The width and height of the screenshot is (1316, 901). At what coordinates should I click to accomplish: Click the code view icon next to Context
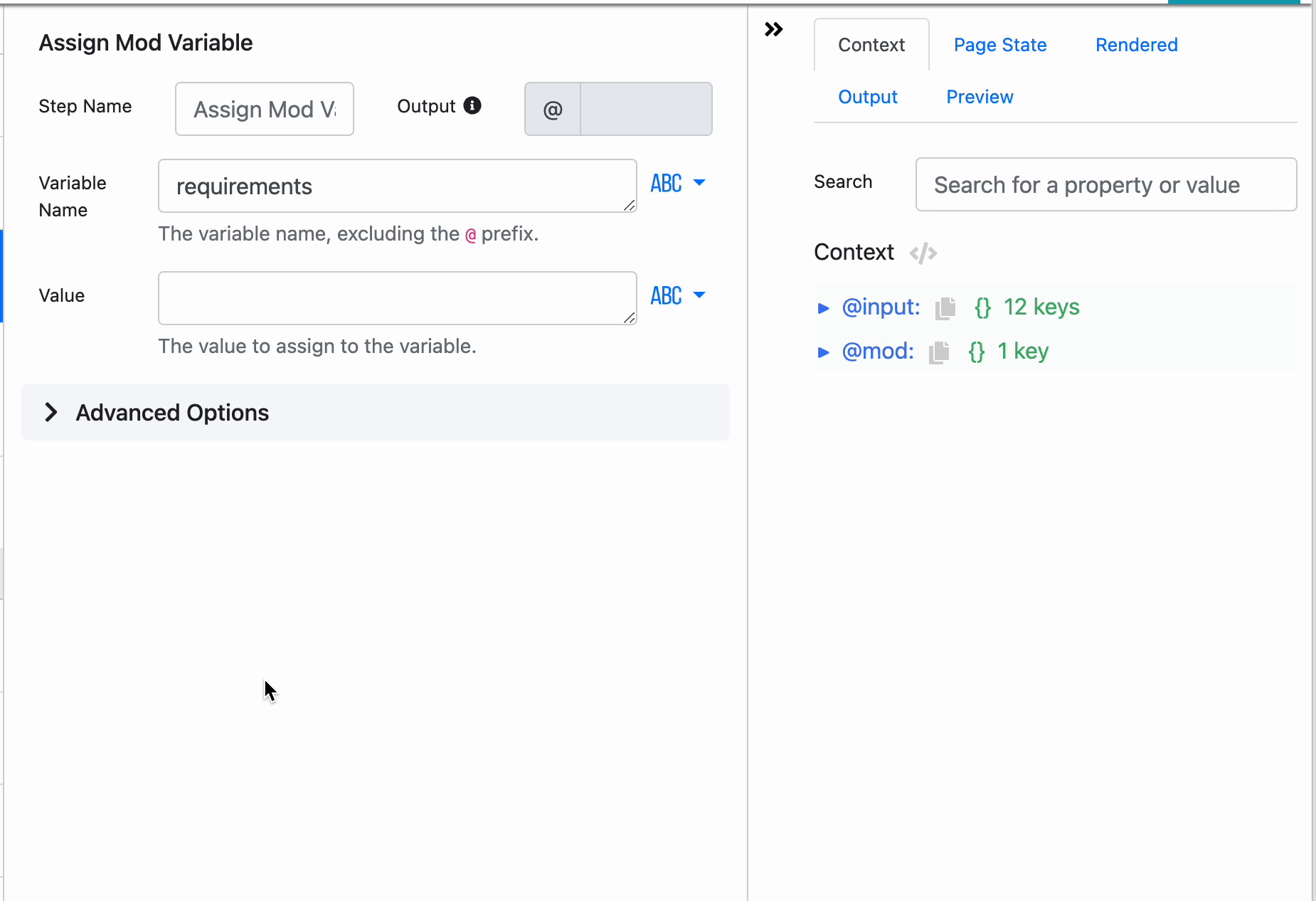point(923,253)
